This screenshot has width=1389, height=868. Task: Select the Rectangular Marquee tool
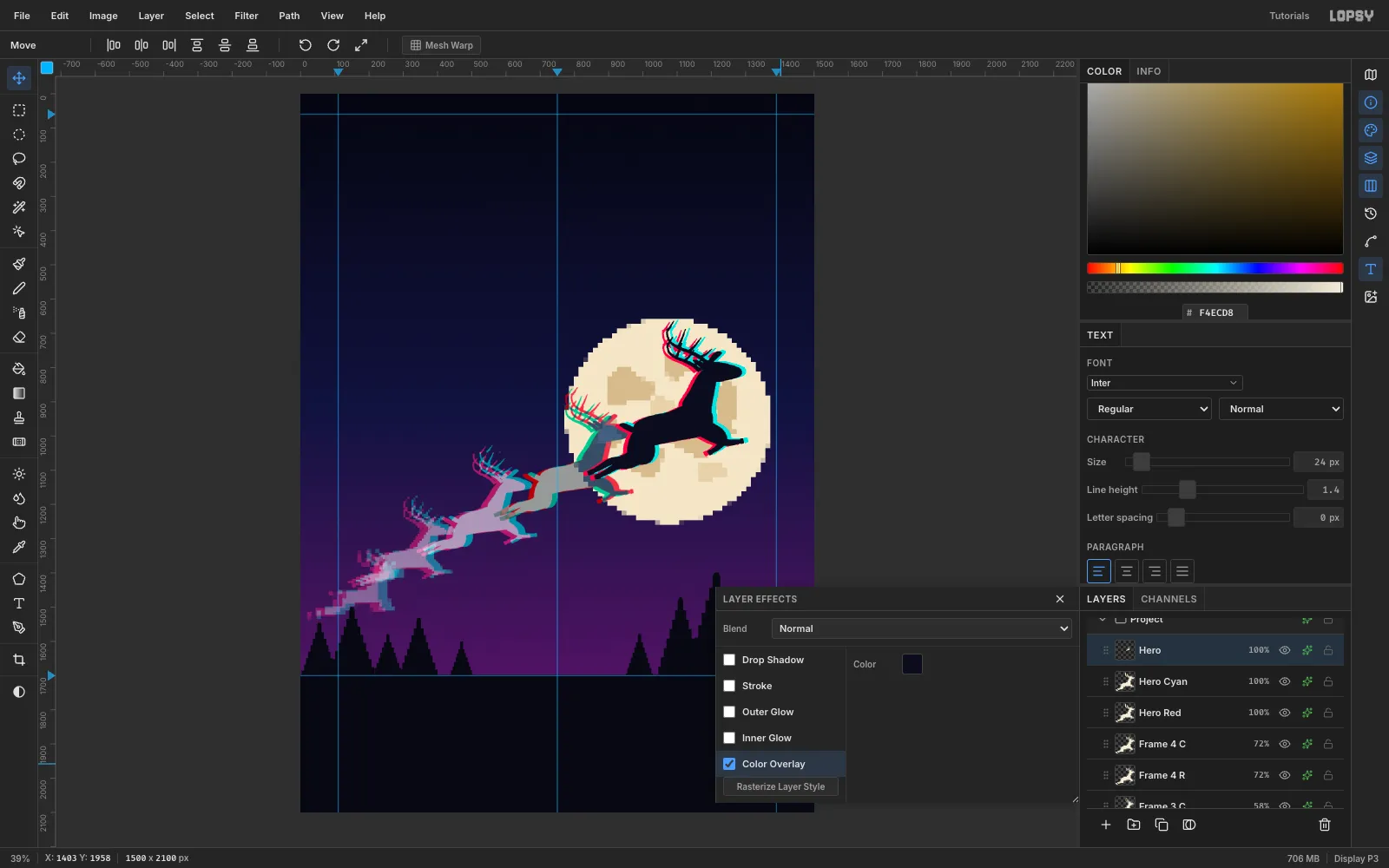point(19,110)
